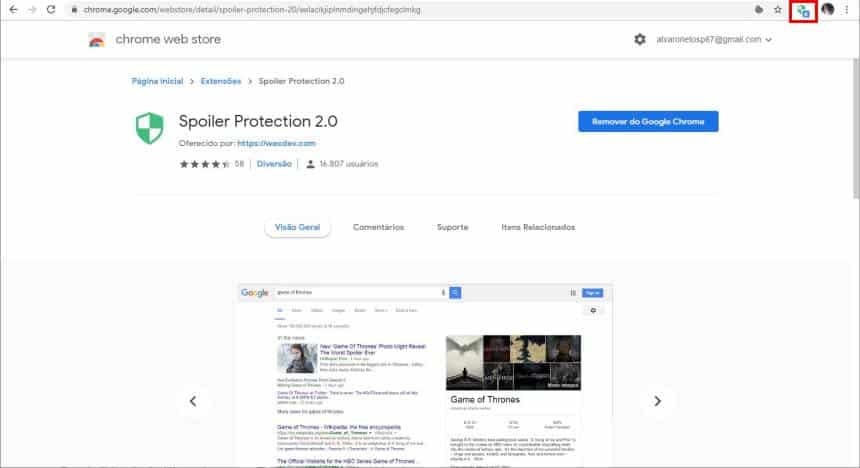The image size is (860, 468).
Task: Click the 16.807 usuários text
Action: (349, 164)
